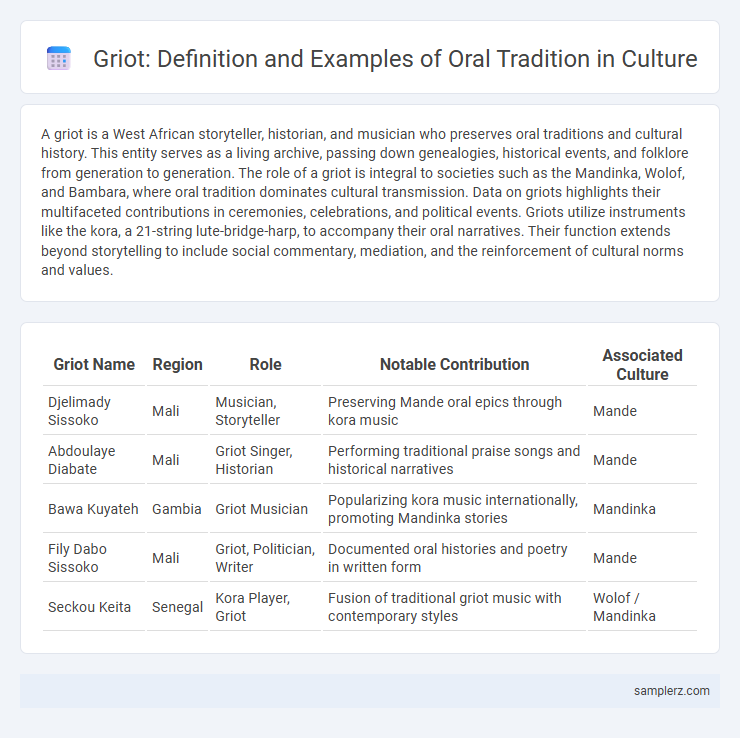The height and width of the screenshot is (738, 740).
Task: Click Mali in the Djelimady Sissoko row
Action: tap(177, 411)
